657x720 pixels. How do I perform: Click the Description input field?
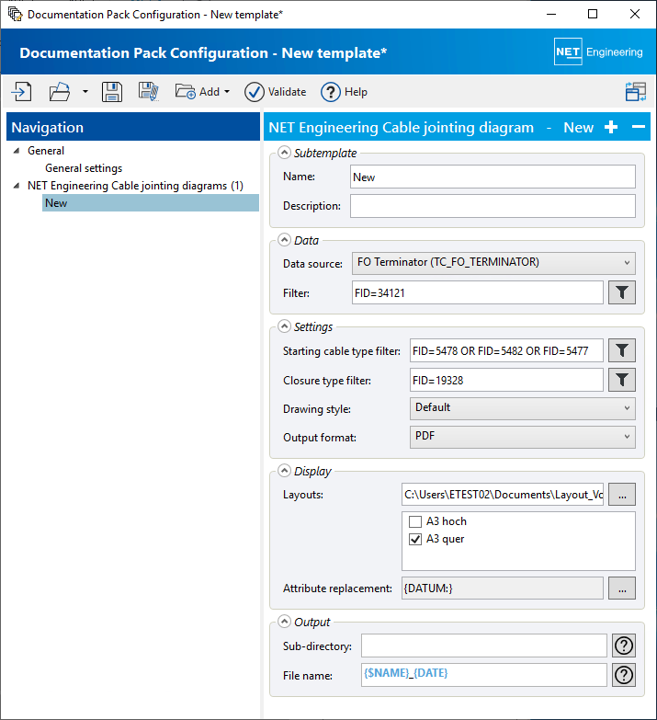(x=493, y=206)
